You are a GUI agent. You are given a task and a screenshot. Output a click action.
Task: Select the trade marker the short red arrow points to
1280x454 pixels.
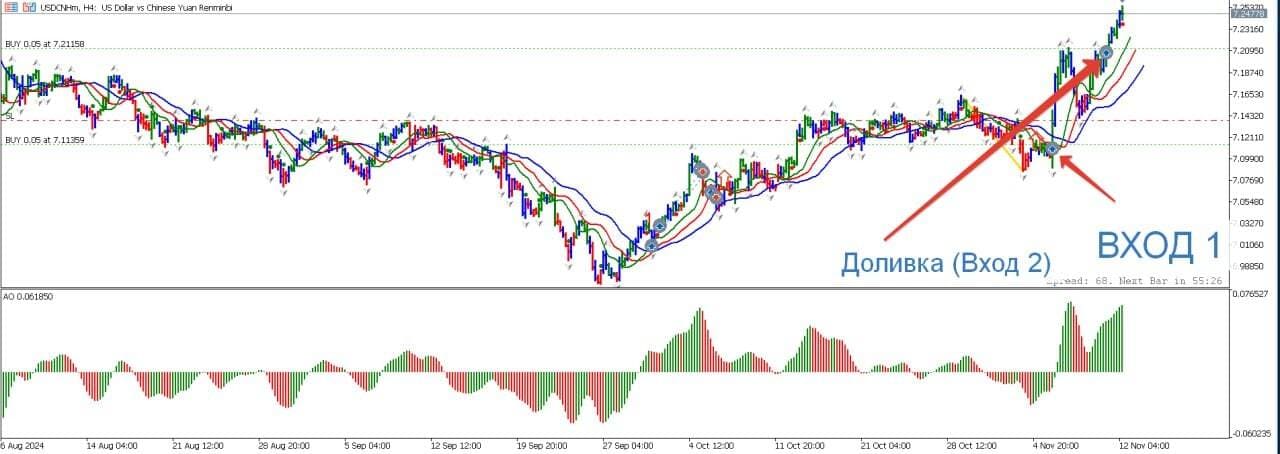[1052, 149]
